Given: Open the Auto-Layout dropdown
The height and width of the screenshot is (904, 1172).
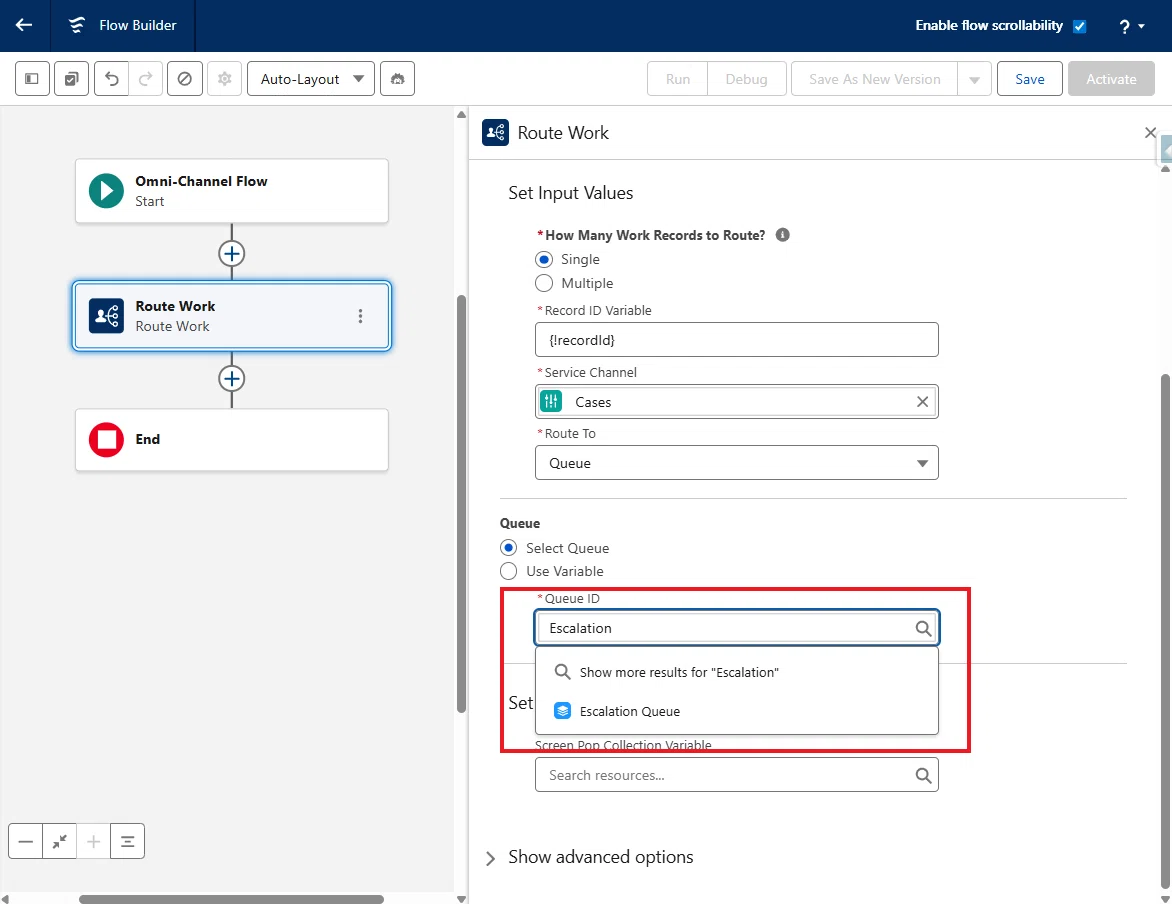Looking at the screenshot, I should 311,79.
